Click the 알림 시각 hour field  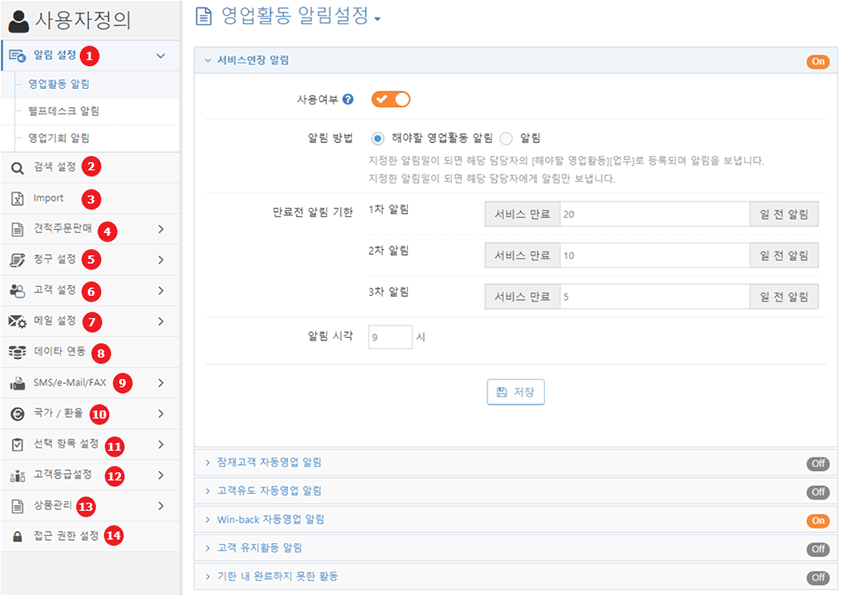(x=390, y=337)
